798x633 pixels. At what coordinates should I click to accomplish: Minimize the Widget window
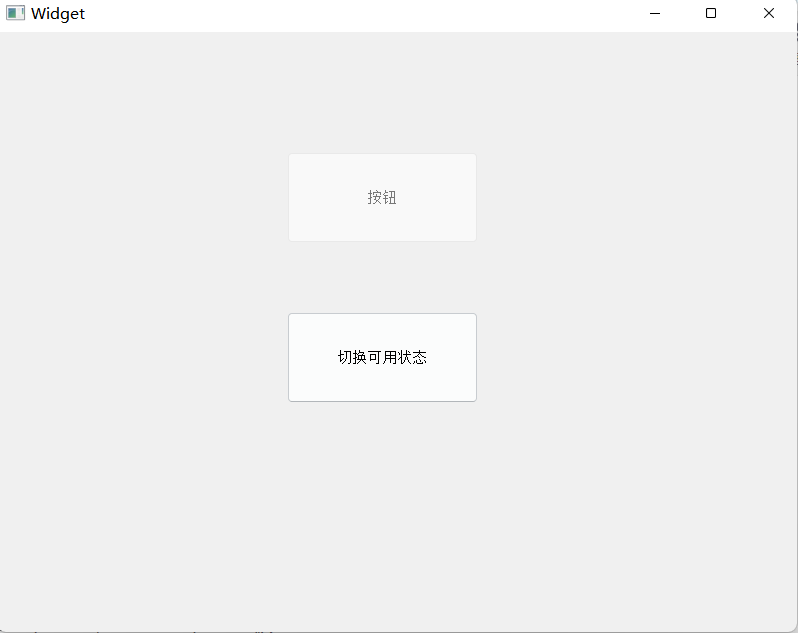655,13
